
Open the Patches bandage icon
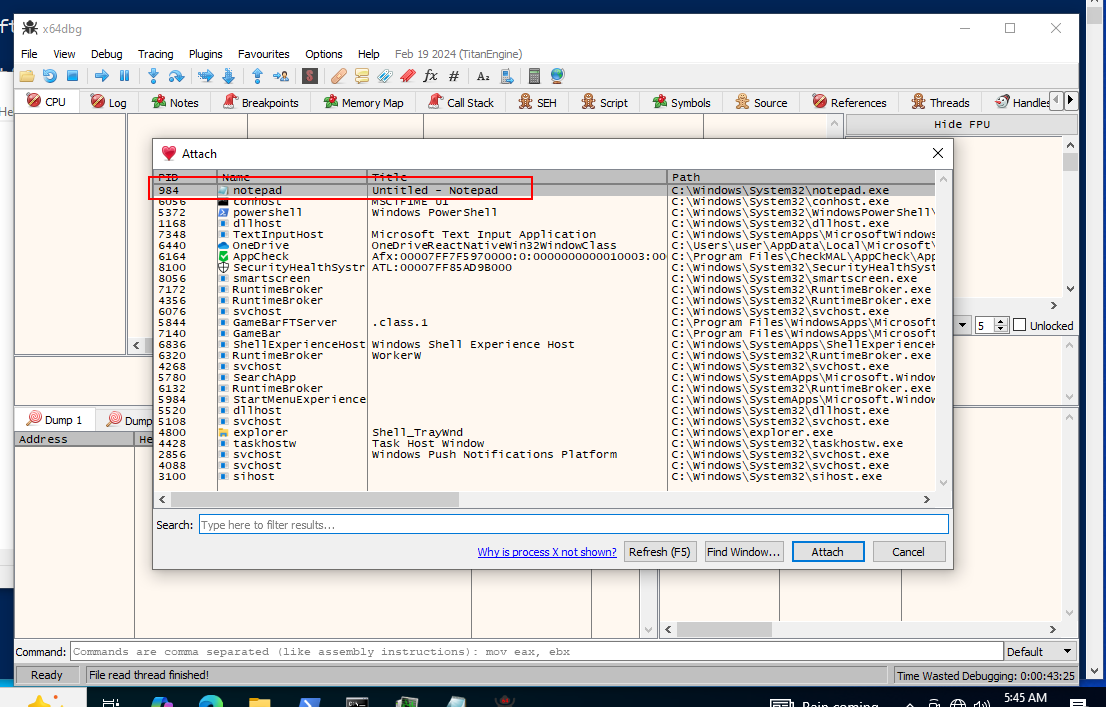point(339,75)
